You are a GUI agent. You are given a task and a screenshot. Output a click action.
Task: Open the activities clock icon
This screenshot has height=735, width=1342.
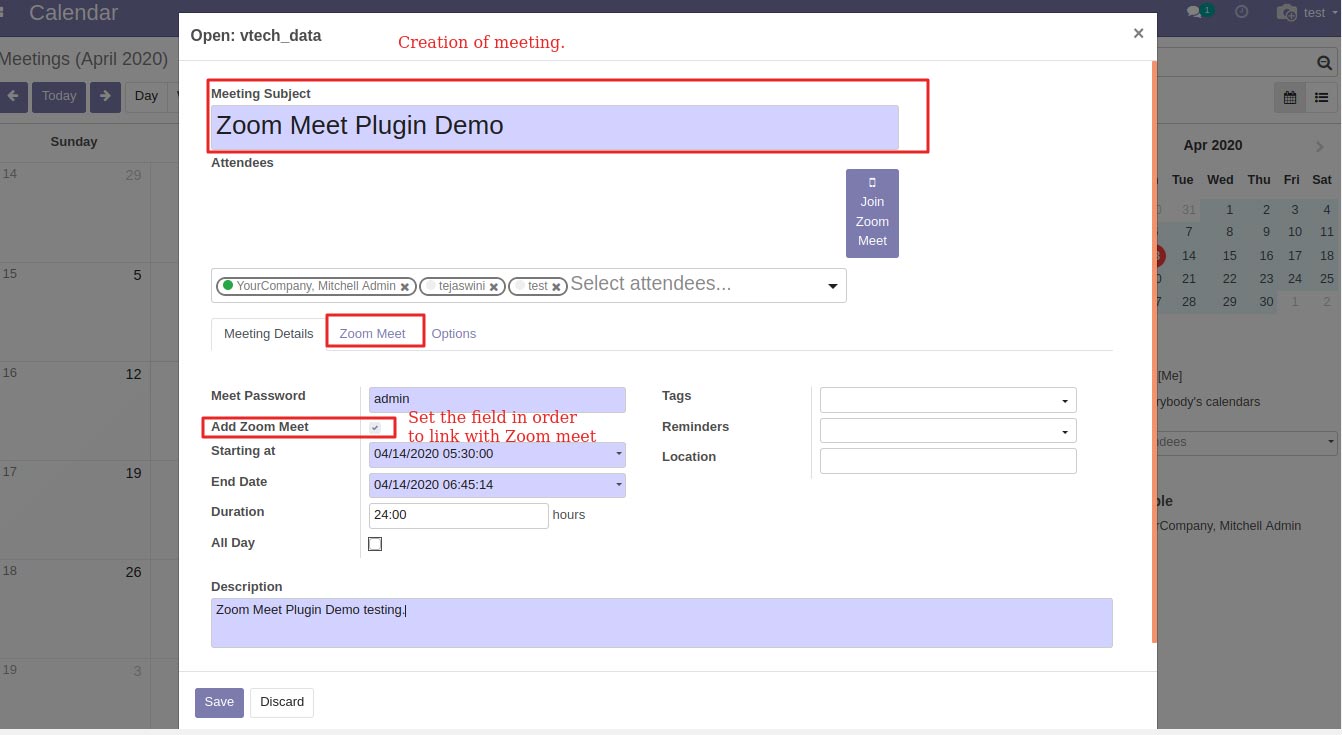[1242, 12]
